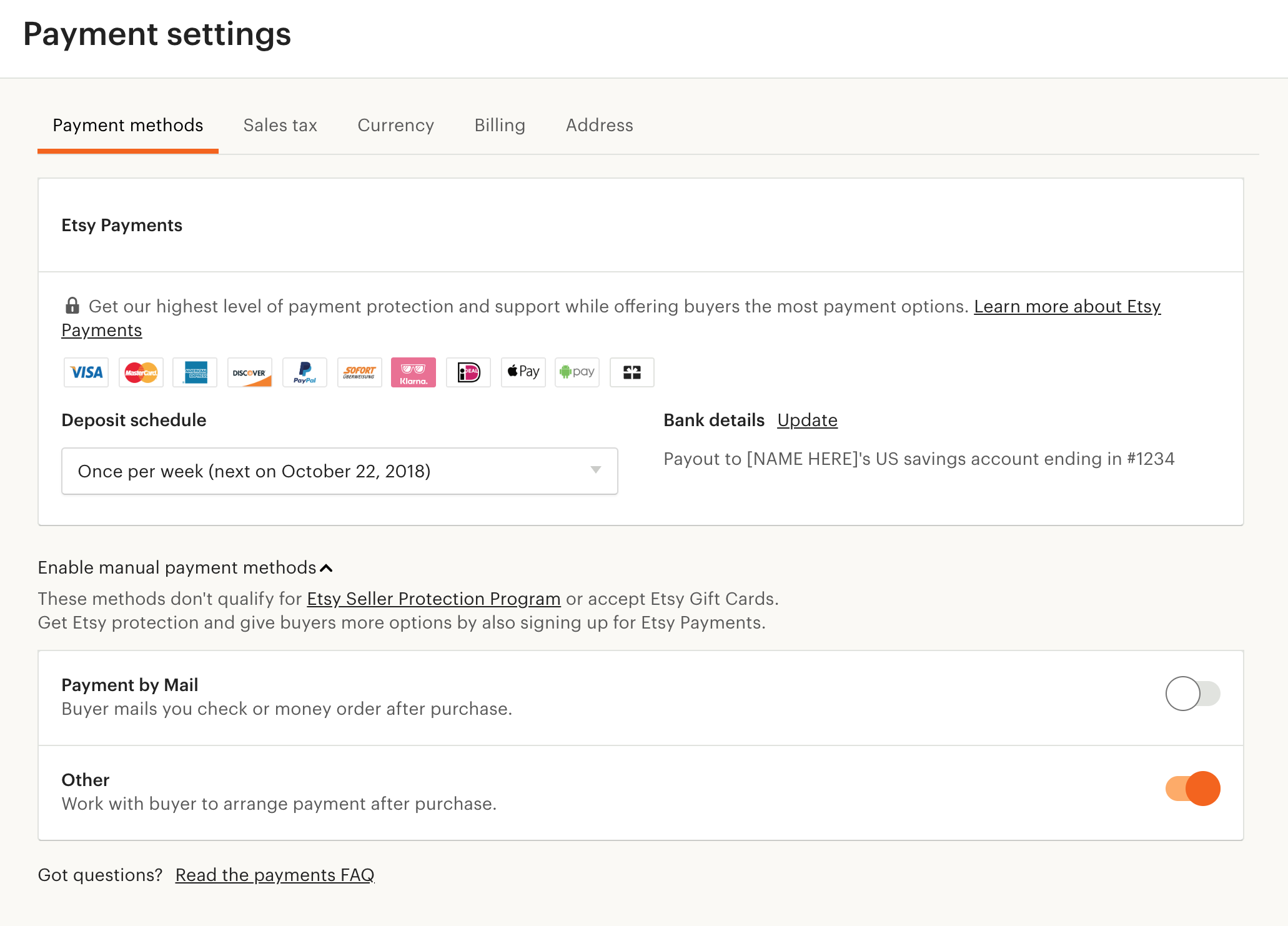Read the payments FAQ
Image resolution: width=1288 pixels, height=926 pixels.
coord(274,875)
